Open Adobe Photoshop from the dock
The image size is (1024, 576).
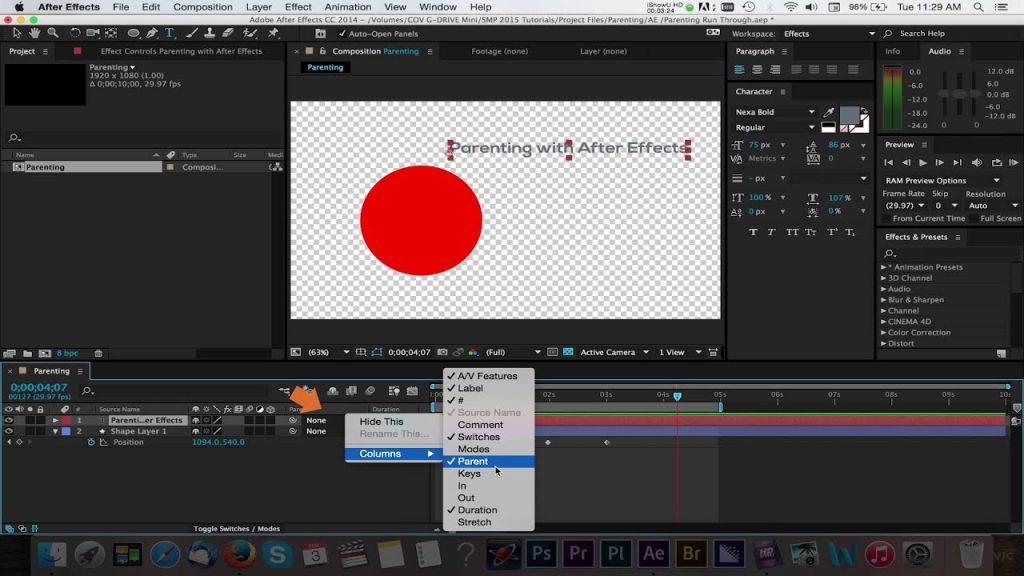pyautogui.click(x=541, y=554)
